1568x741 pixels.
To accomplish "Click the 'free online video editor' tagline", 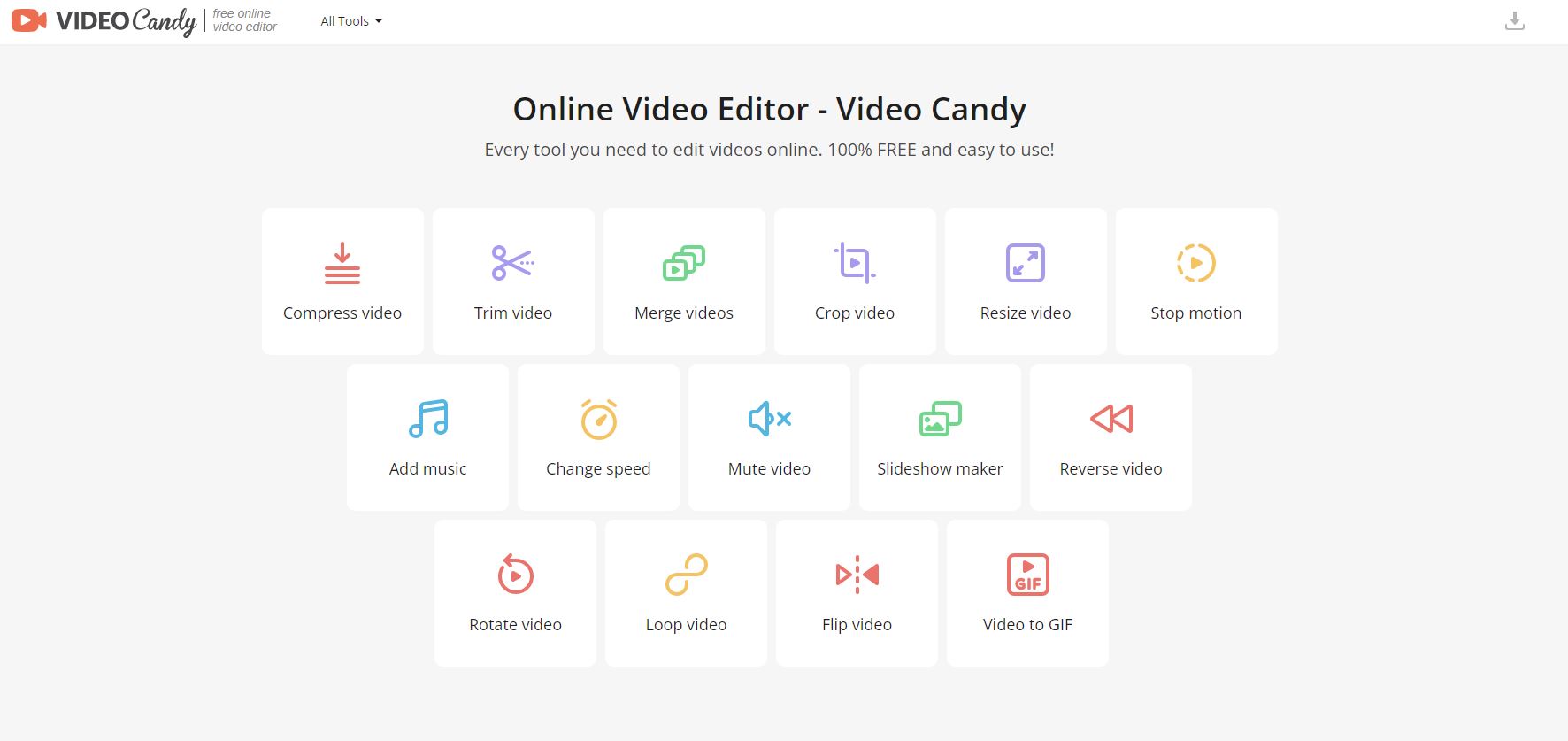I will (245, 20).
